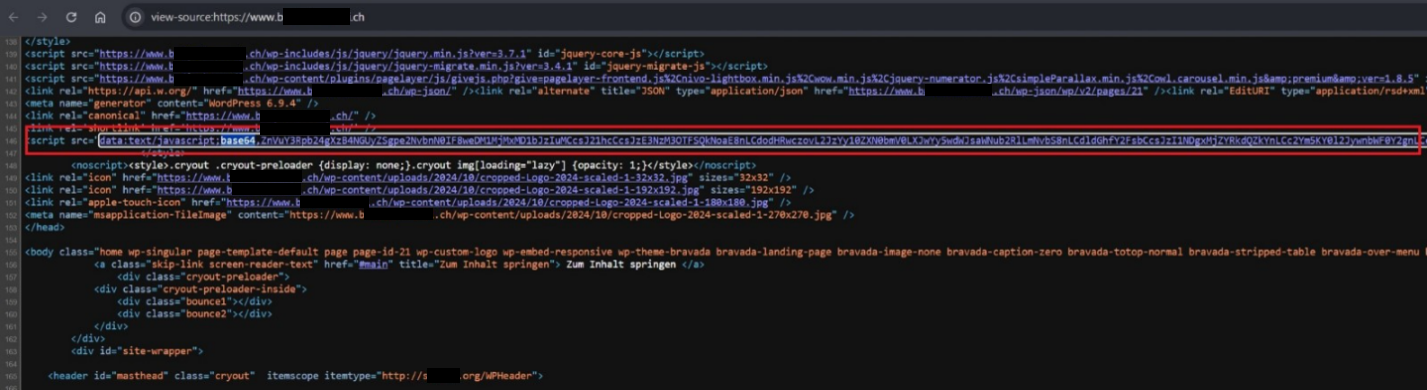Go back with the browser back arrow
Screen dimensions: 1427x390
[13, 18]
